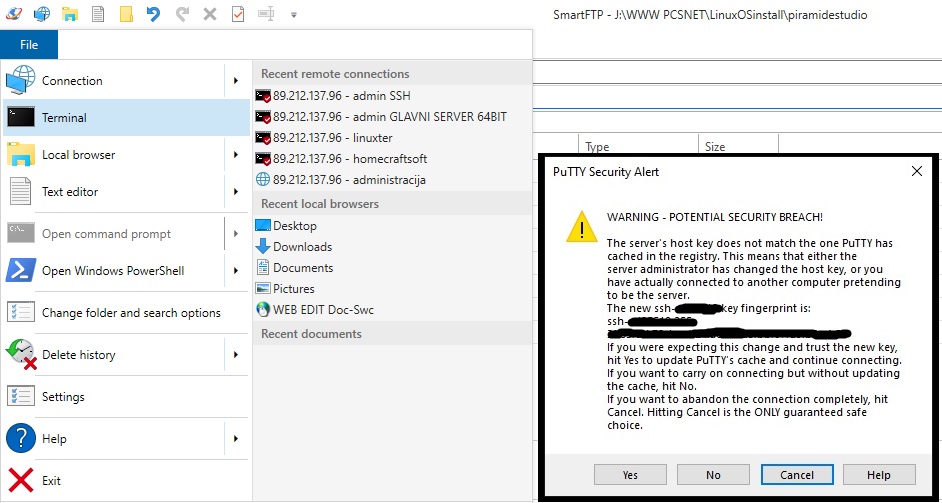Image resolution: width=942 pixels, height=503 pixels.
Task: Click the Type column header
Action: click(638, 147)
